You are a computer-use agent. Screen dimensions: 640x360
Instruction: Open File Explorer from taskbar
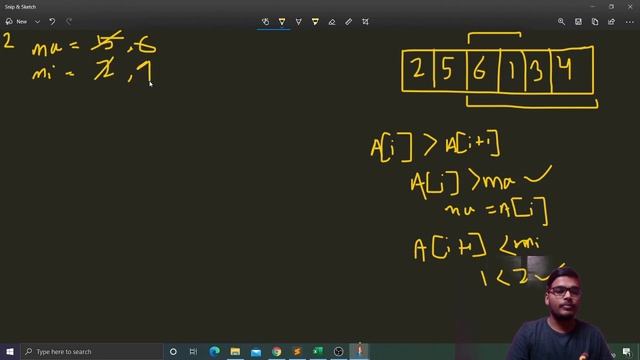[235, 351]
